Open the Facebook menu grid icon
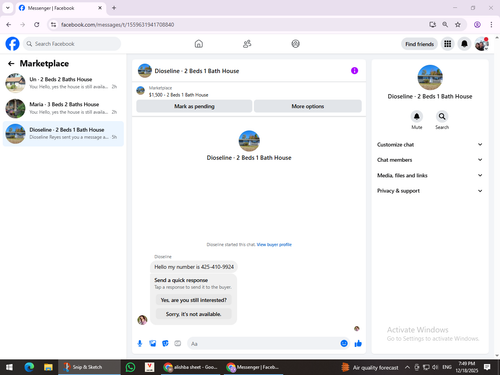The image size is (500, 375). pos(448,44)
